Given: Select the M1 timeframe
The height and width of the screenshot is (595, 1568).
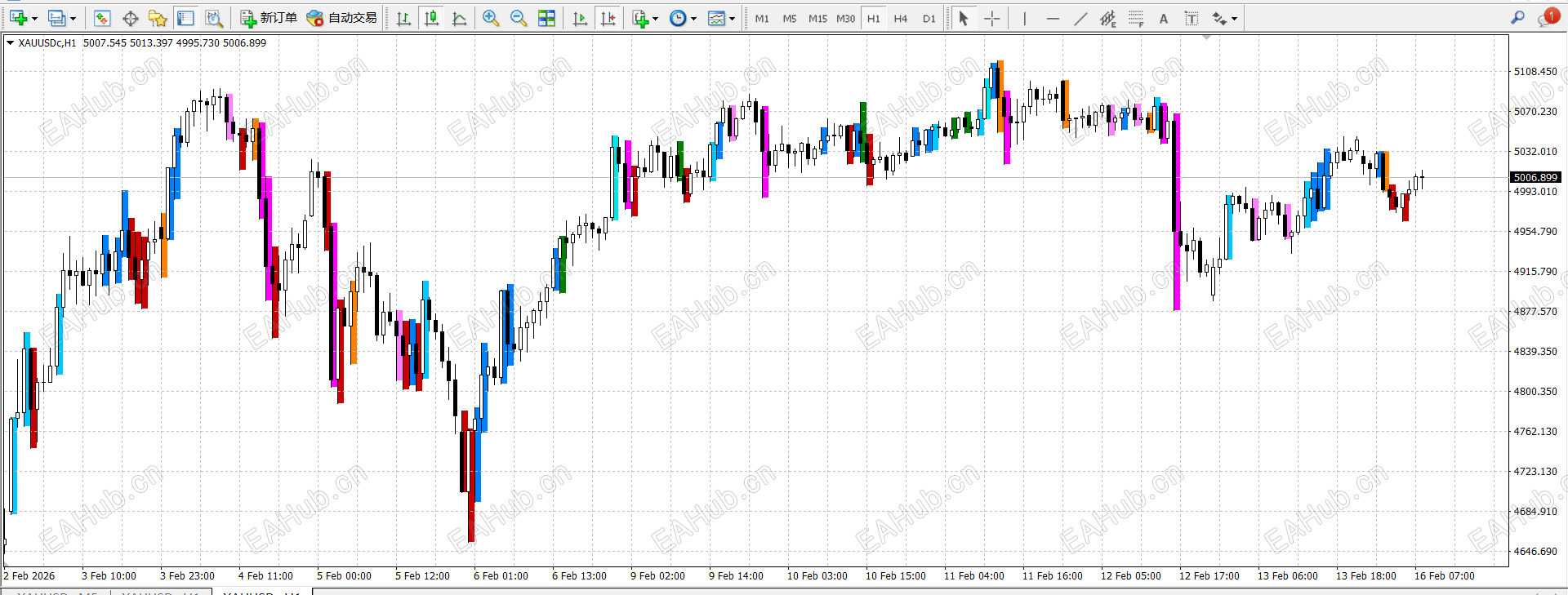Looking at the screenshot, I should point(762,18).
